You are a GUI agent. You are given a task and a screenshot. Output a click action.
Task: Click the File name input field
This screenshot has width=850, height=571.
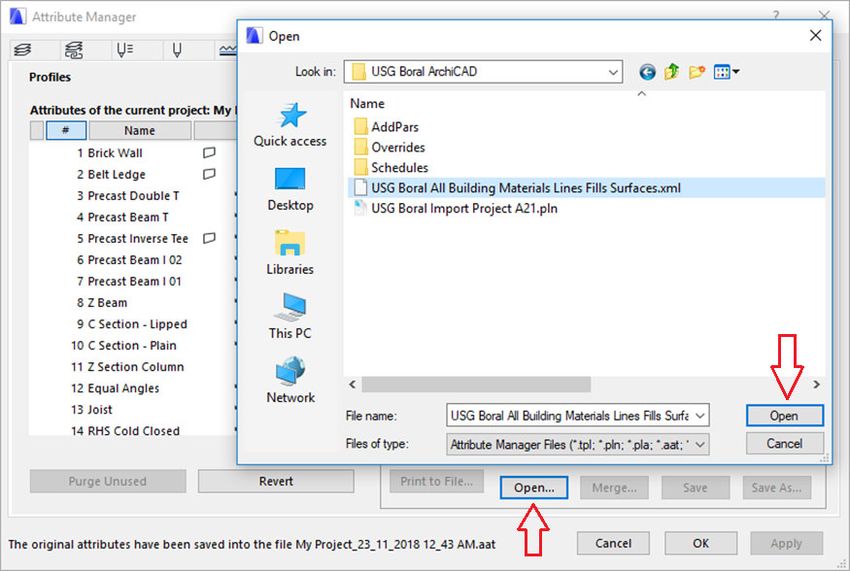[569, 416]
